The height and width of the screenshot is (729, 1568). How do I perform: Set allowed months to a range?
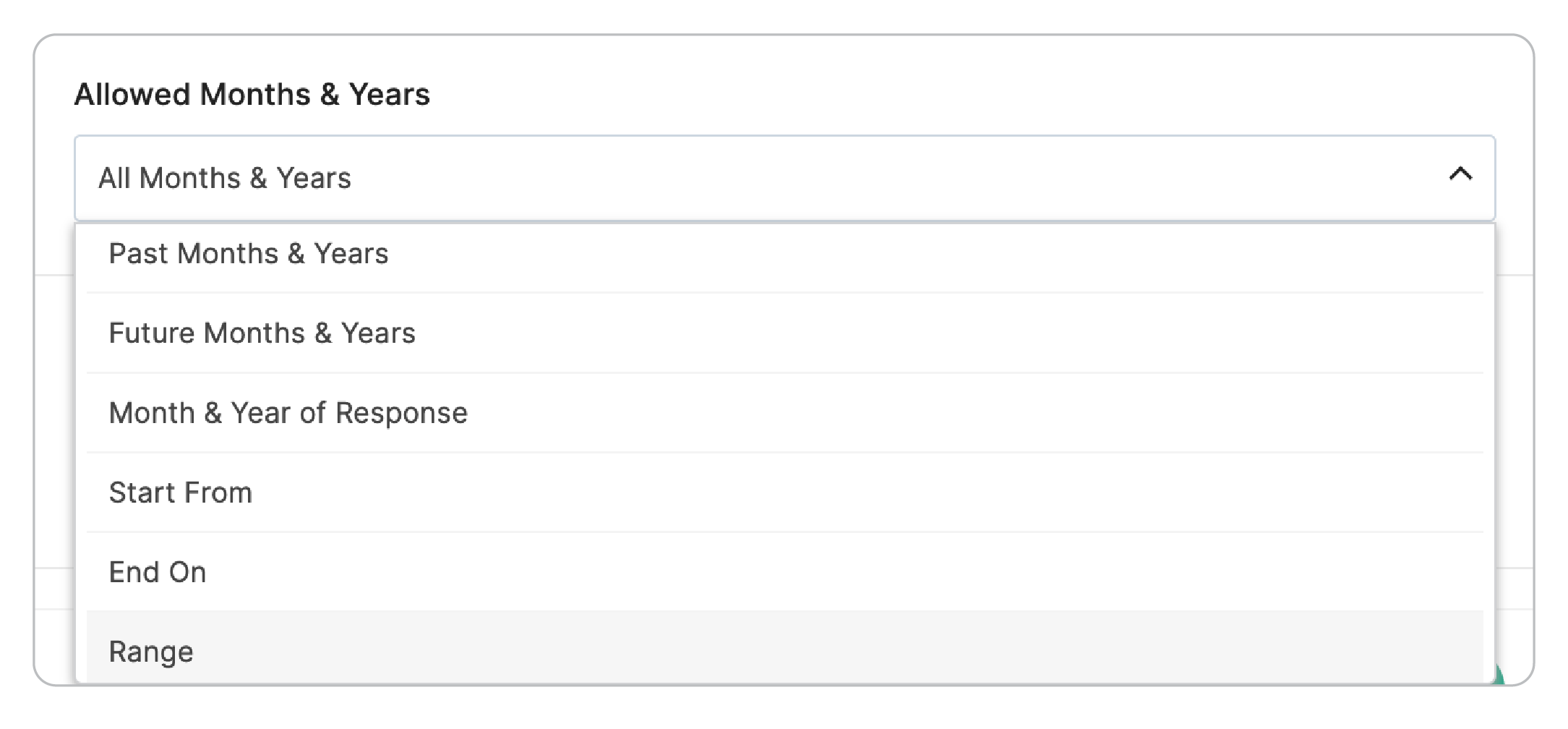coord(151,652)
